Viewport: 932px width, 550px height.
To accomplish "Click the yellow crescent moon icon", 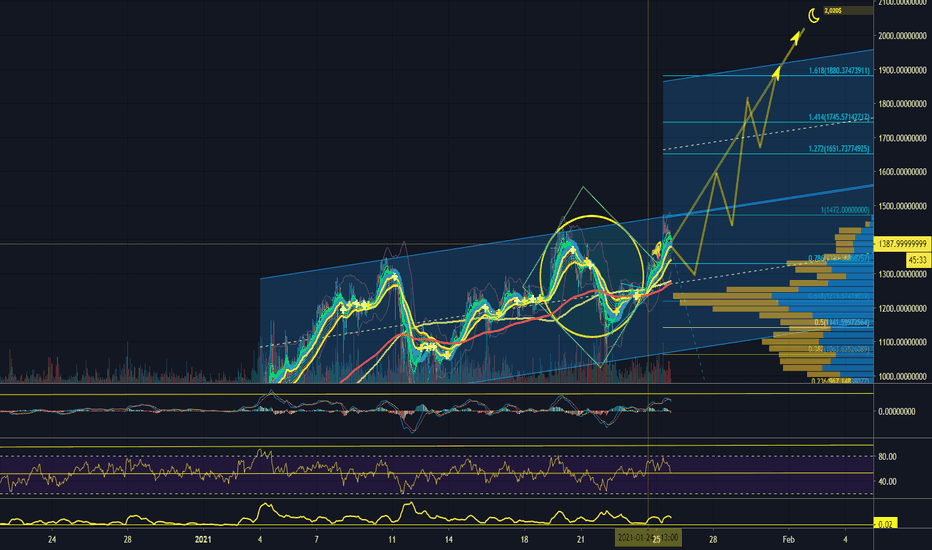I will (x=814, y=15).
